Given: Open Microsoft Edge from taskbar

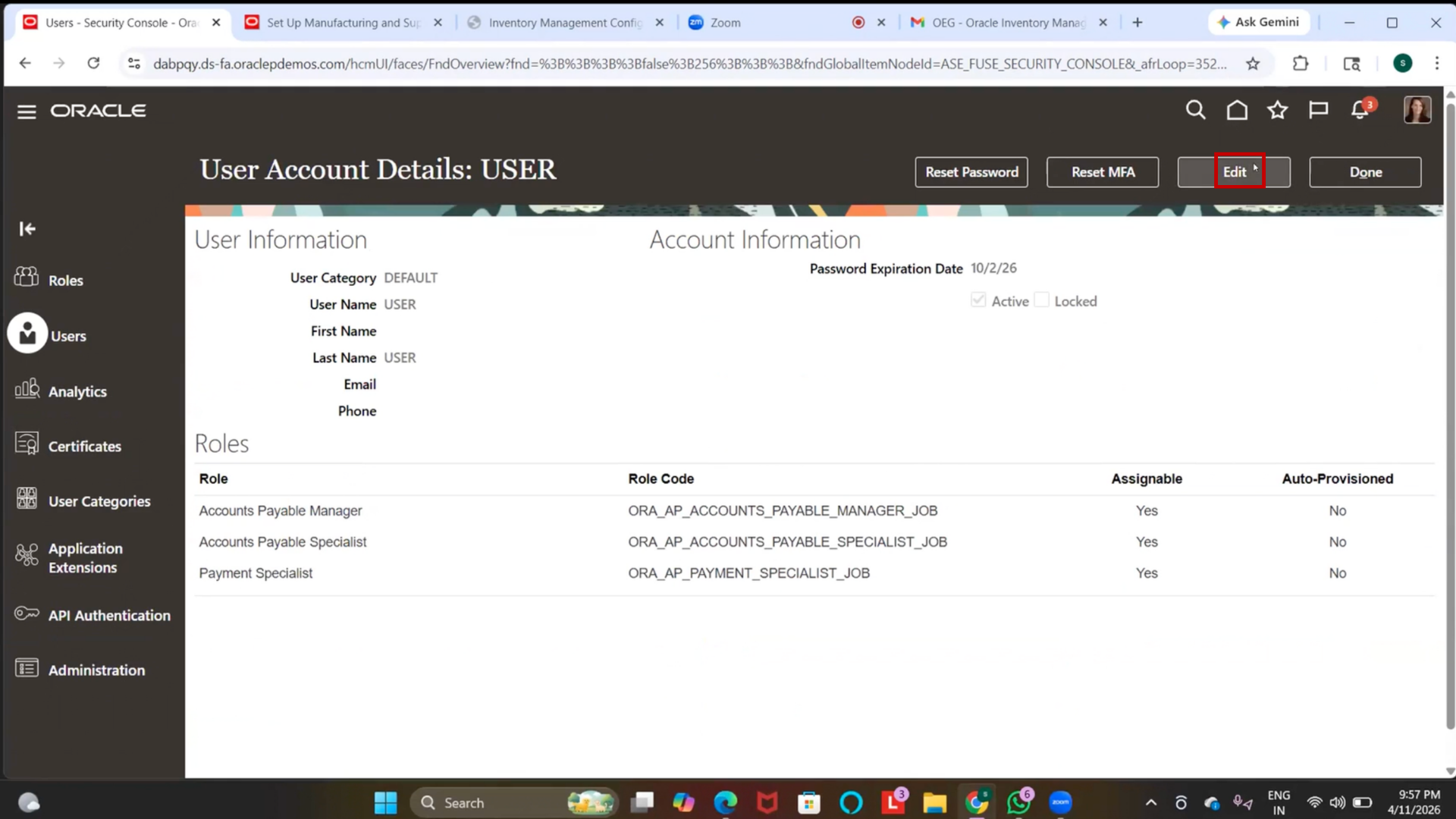Looking at the screenshot, I should tap(726, 802).
